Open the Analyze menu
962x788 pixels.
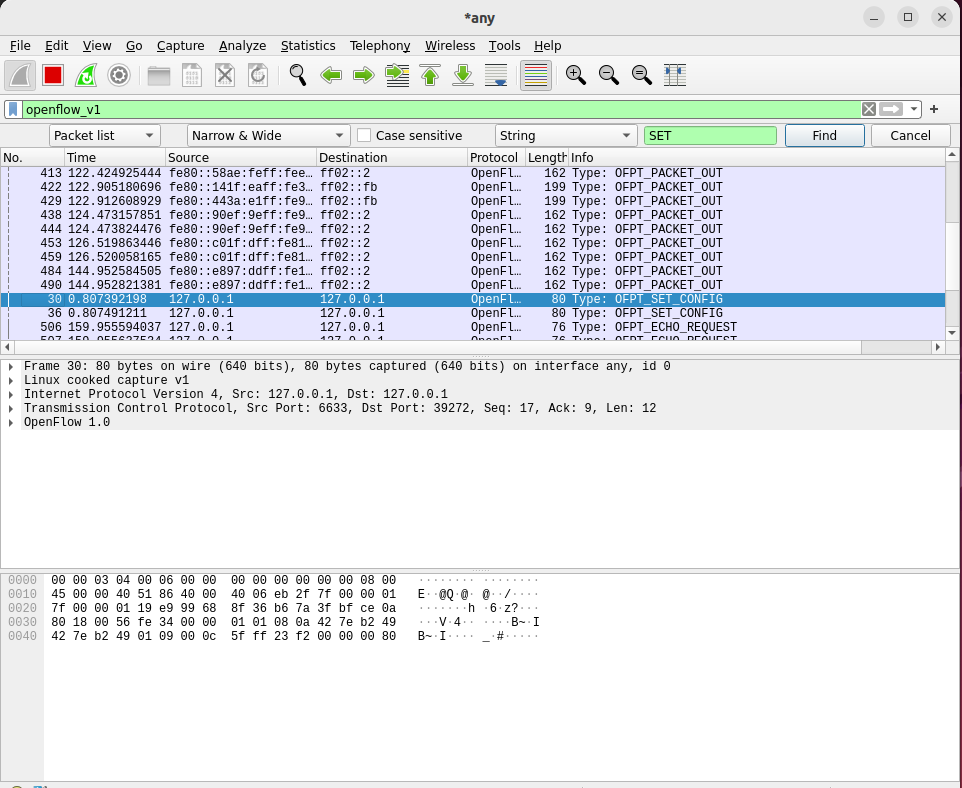[x=242, y=46]
